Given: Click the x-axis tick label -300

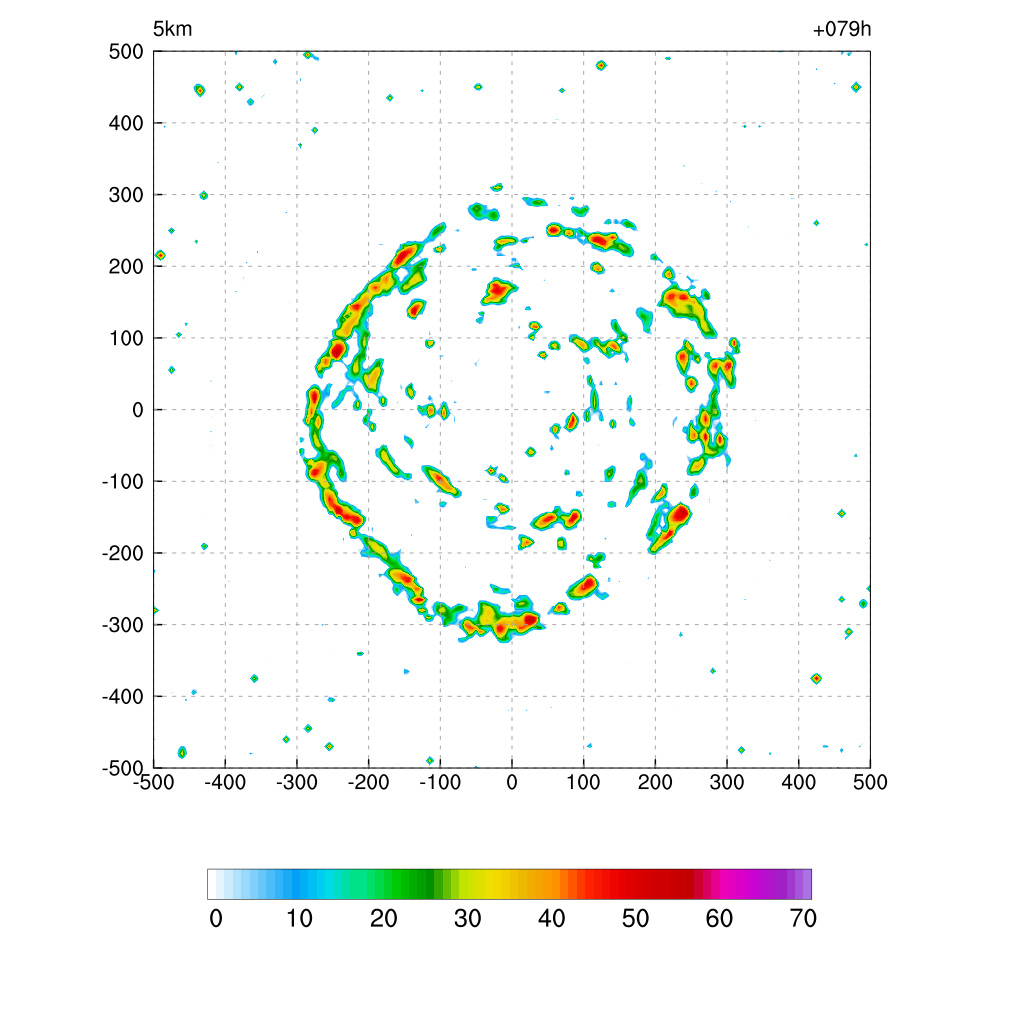Looking at the screenshot, I should coord(297,782).
